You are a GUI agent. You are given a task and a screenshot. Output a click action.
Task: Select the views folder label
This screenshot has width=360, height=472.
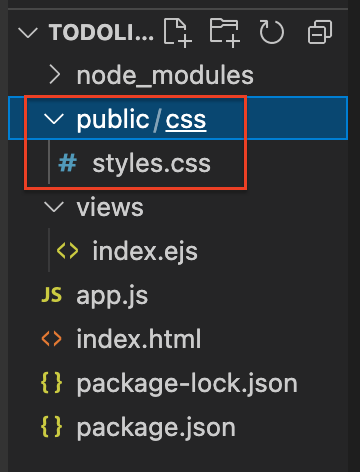[110, 207]
